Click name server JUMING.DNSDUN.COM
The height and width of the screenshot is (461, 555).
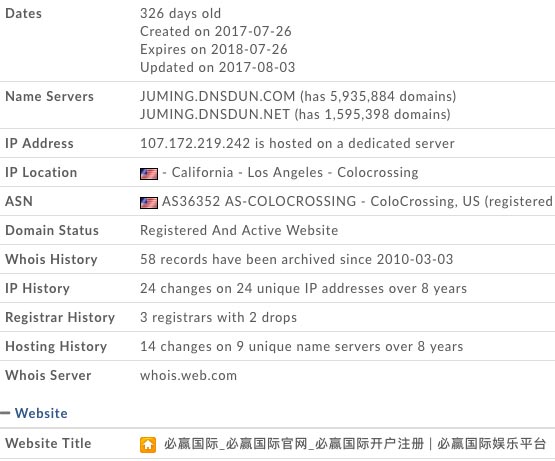pos(217,96)
